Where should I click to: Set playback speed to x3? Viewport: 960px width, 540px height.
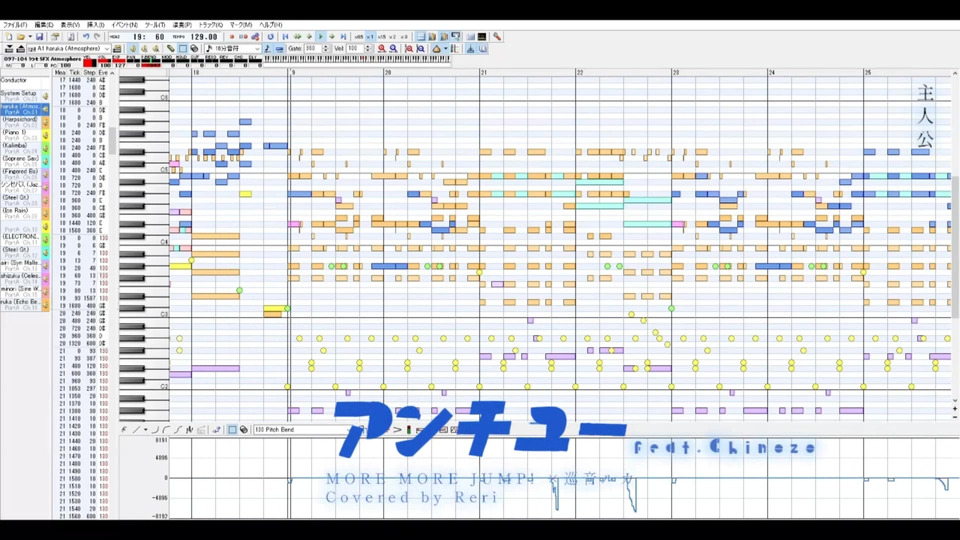(404, 37)
